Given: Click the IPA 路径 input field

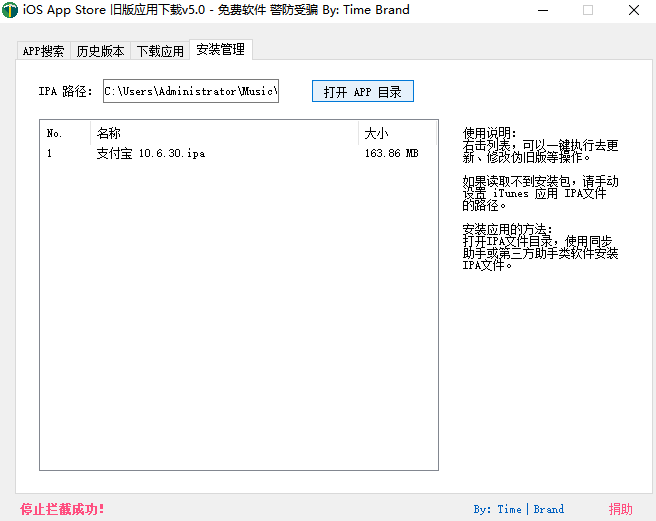Looking at the screenshot, I should pos(191,91).
